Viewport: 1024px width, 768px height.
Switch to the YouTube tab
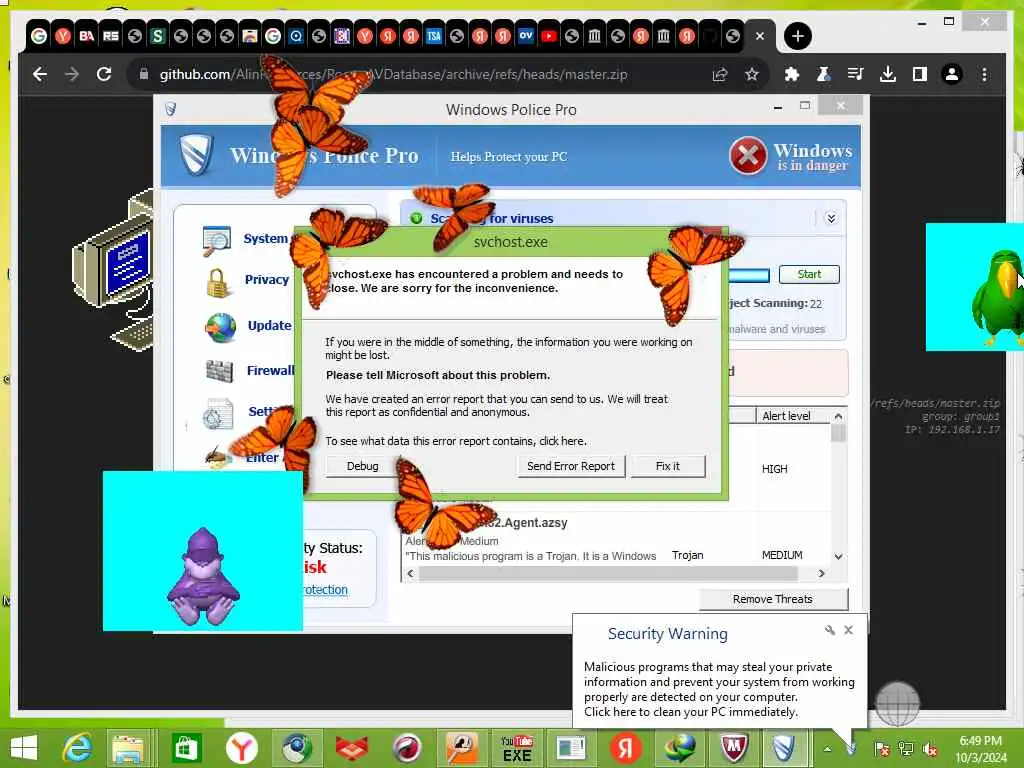tap(549, 36)
